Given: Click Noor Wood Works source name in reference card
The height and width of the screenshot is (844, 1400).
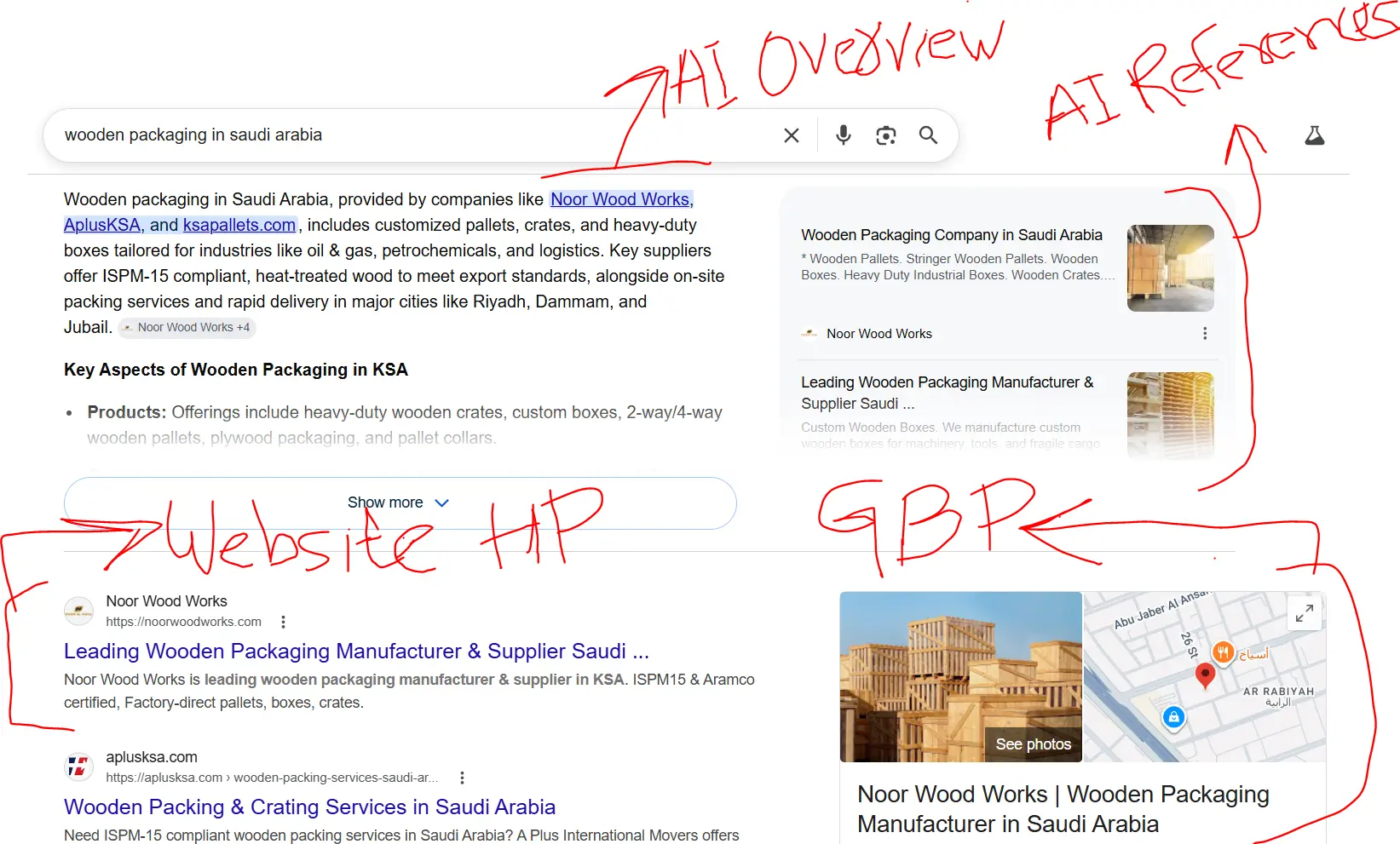Looking at the screenshot, I should pyautogui.click(x=879, y=334).
